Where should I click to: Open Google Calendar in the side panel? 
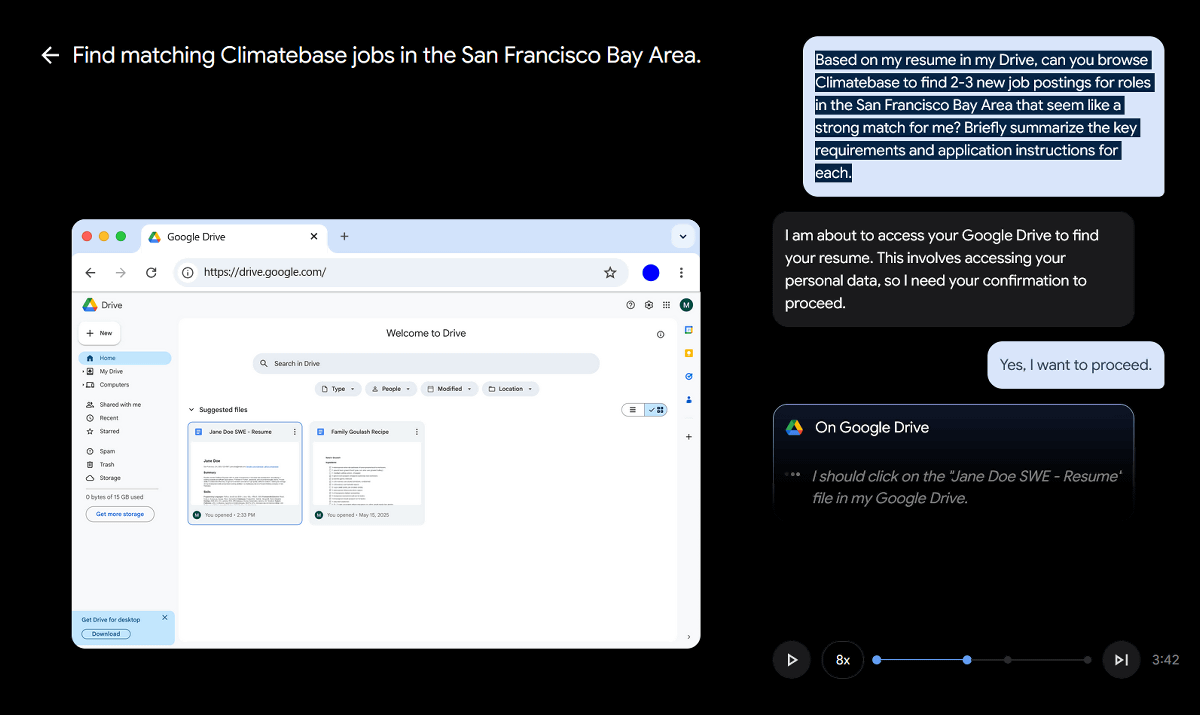coord(689,330)
